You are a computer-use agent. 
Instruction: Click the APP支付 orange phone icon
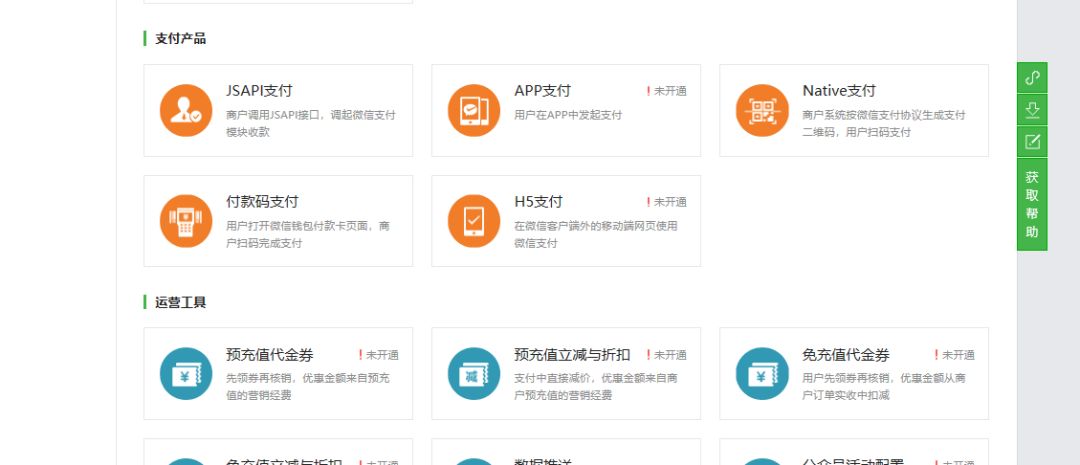(474, 110)
